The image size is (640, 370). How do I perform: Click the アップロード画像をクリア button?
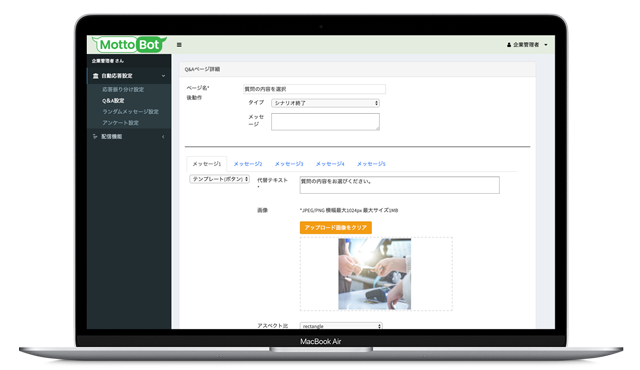click(336, 228)
